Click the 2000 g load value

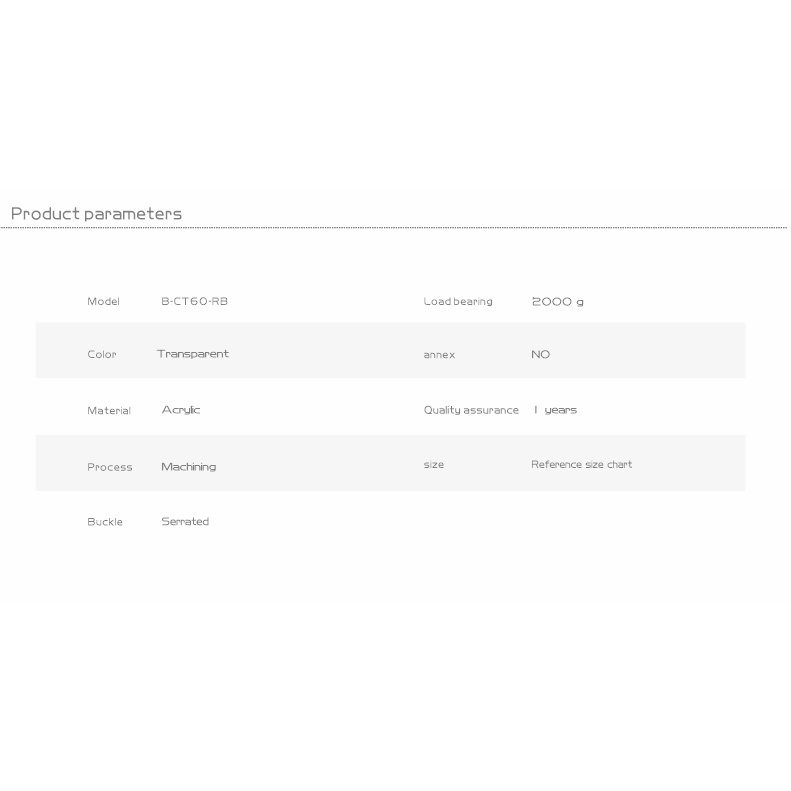pyautogui.click(x=557, y=302)
